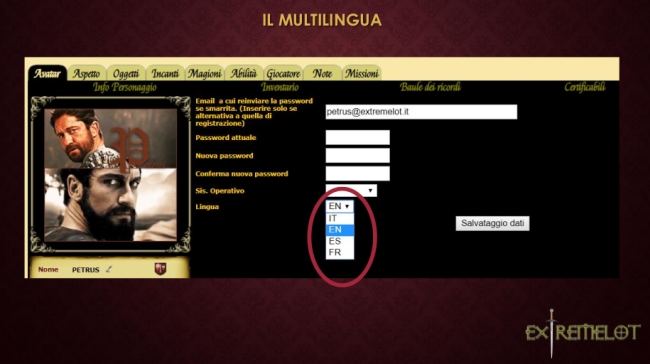Image resolution: width=650 pixels, height=364 pixels.
Task: Choose IT in language list
Action: point(340,218)
